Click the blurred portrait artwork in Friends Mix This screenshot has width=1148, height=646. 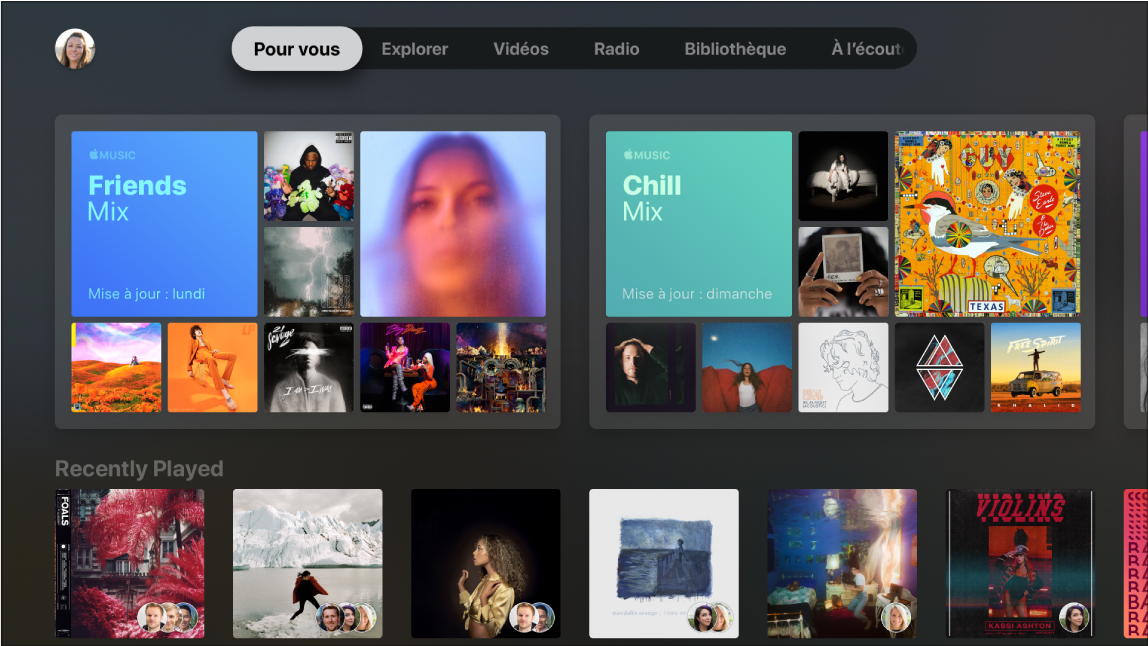pyautogui.click(x=452, y=222)
